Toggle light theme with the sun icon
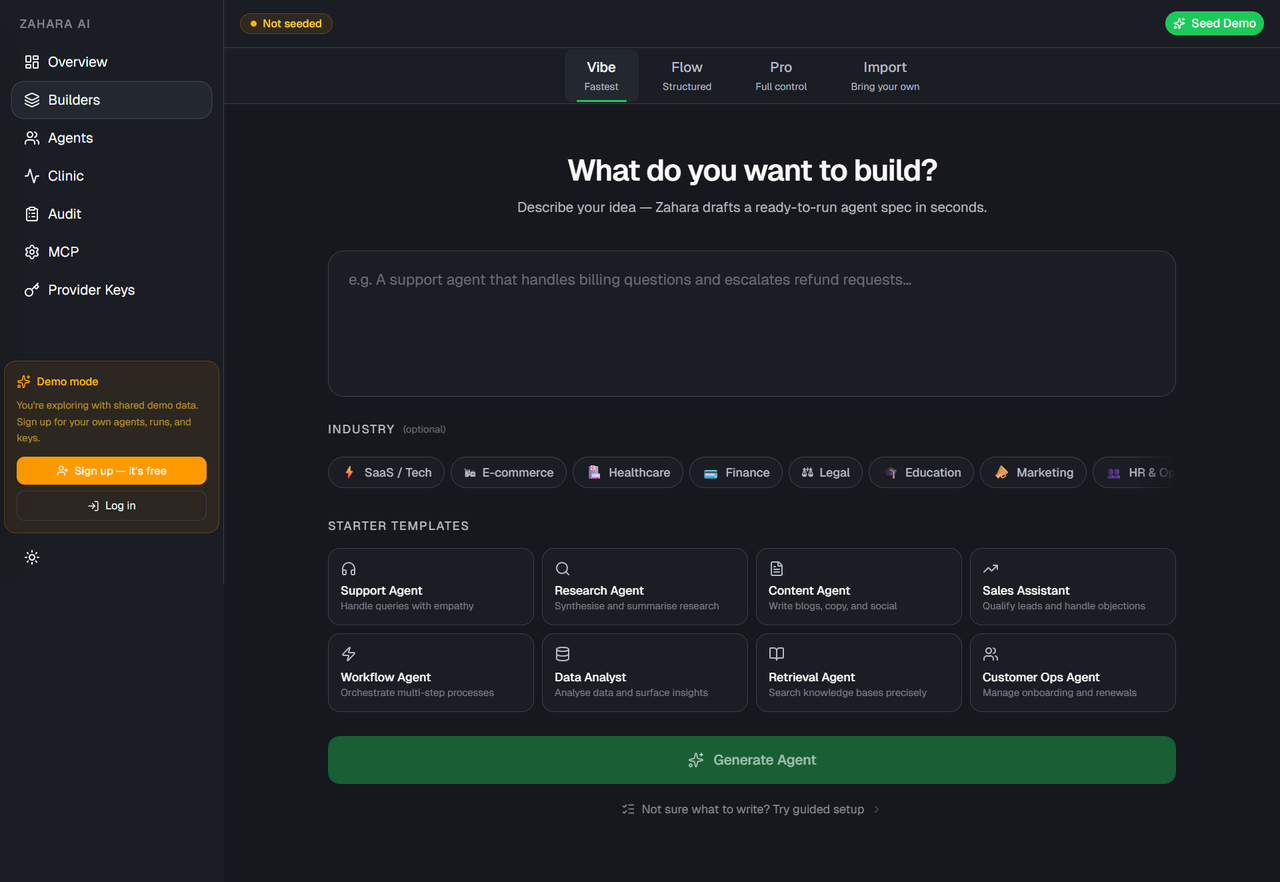This screenshot has width=1280, height=882. 32,557
